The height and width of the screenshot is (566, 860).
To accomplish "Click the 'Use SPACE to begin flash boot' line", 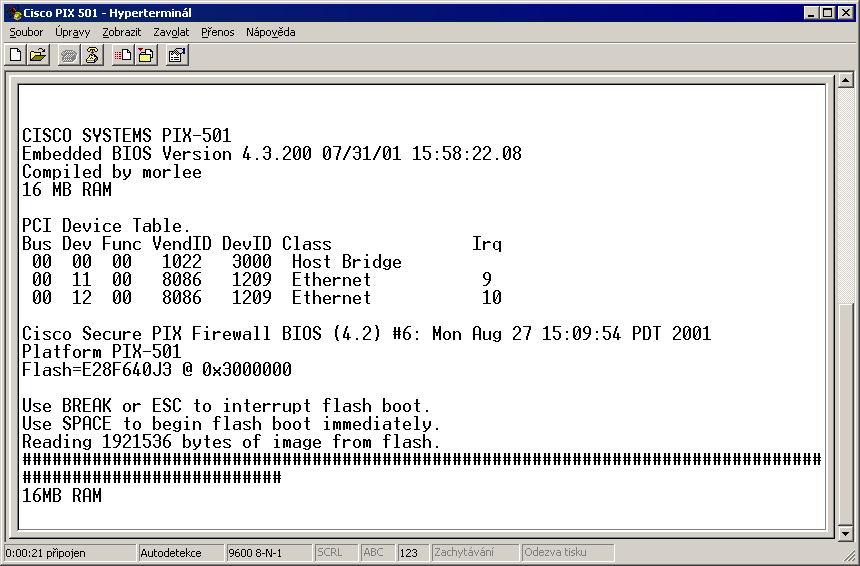I will point(231,424).
